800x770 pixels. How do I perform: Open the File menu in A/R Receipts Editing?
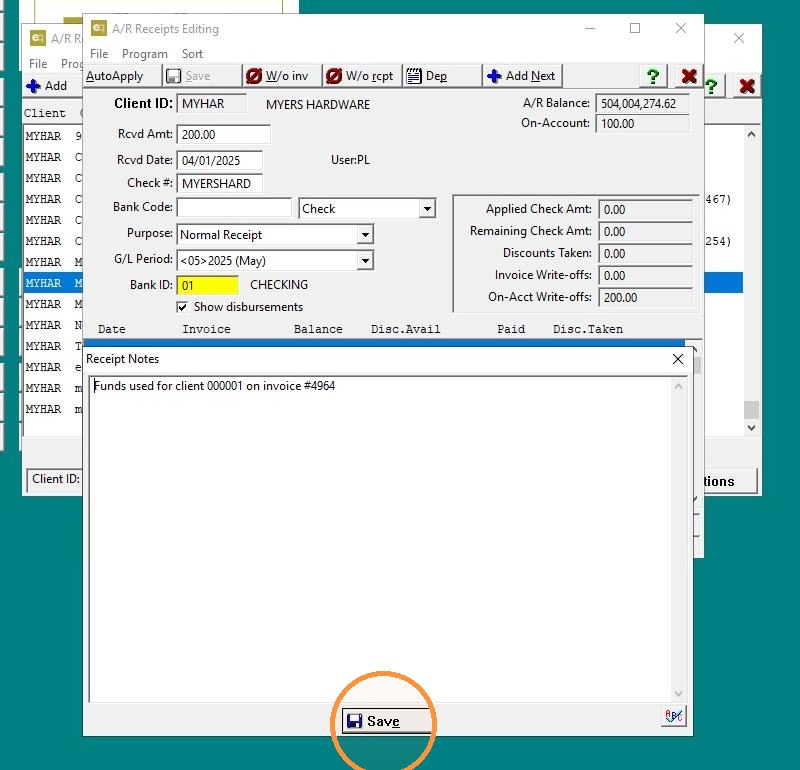pos(99,54)
